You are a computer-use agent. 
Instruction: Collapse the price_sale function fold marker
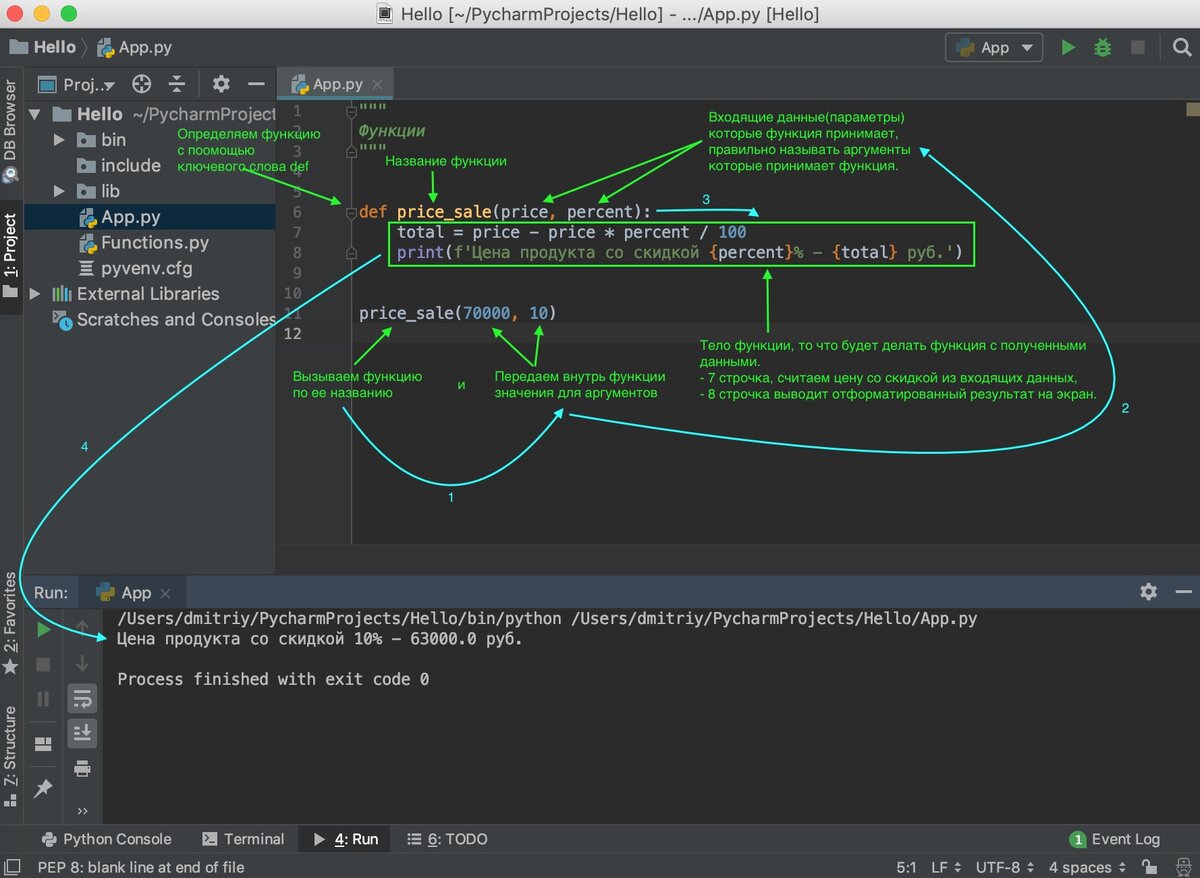point(351,212)
